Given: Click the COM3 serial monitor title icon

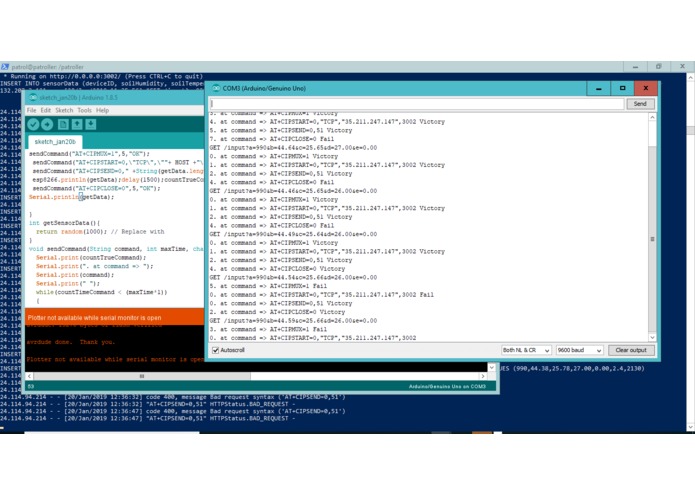Looking at the screenshot, I should coord(216,88).
